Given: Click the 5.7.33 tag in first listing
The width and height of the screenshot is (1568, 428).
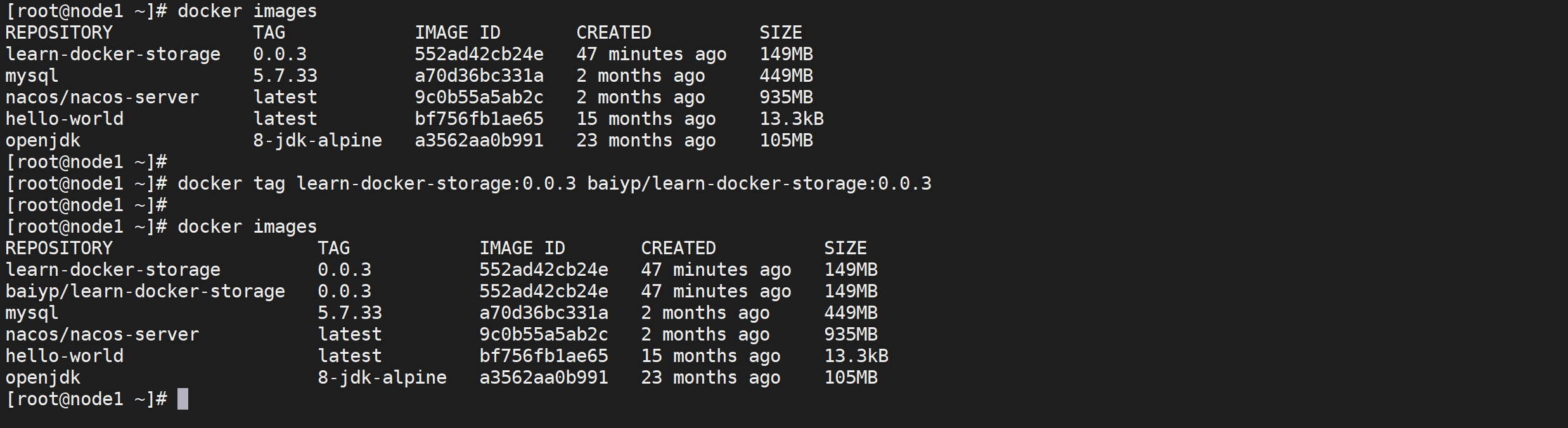Looking at the screenshot, I should [285, 76].
